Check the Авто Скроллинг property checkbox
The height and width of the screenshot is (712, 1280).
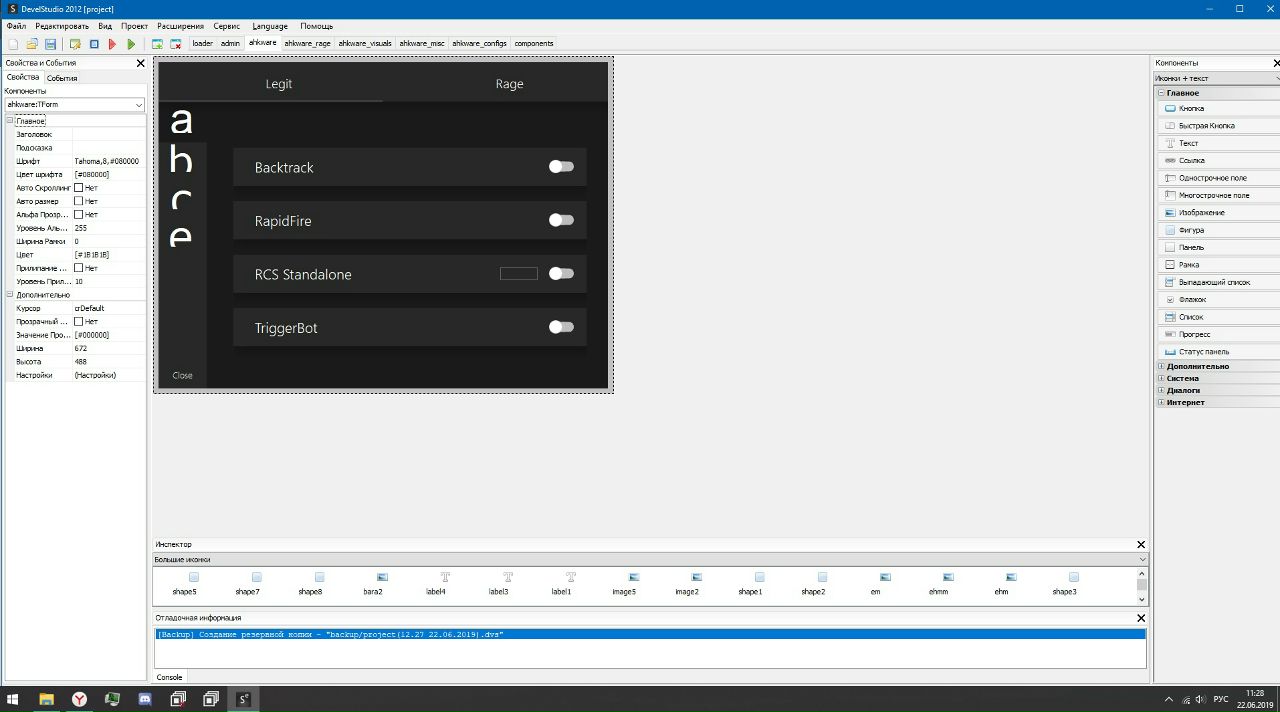coord(79,188)
